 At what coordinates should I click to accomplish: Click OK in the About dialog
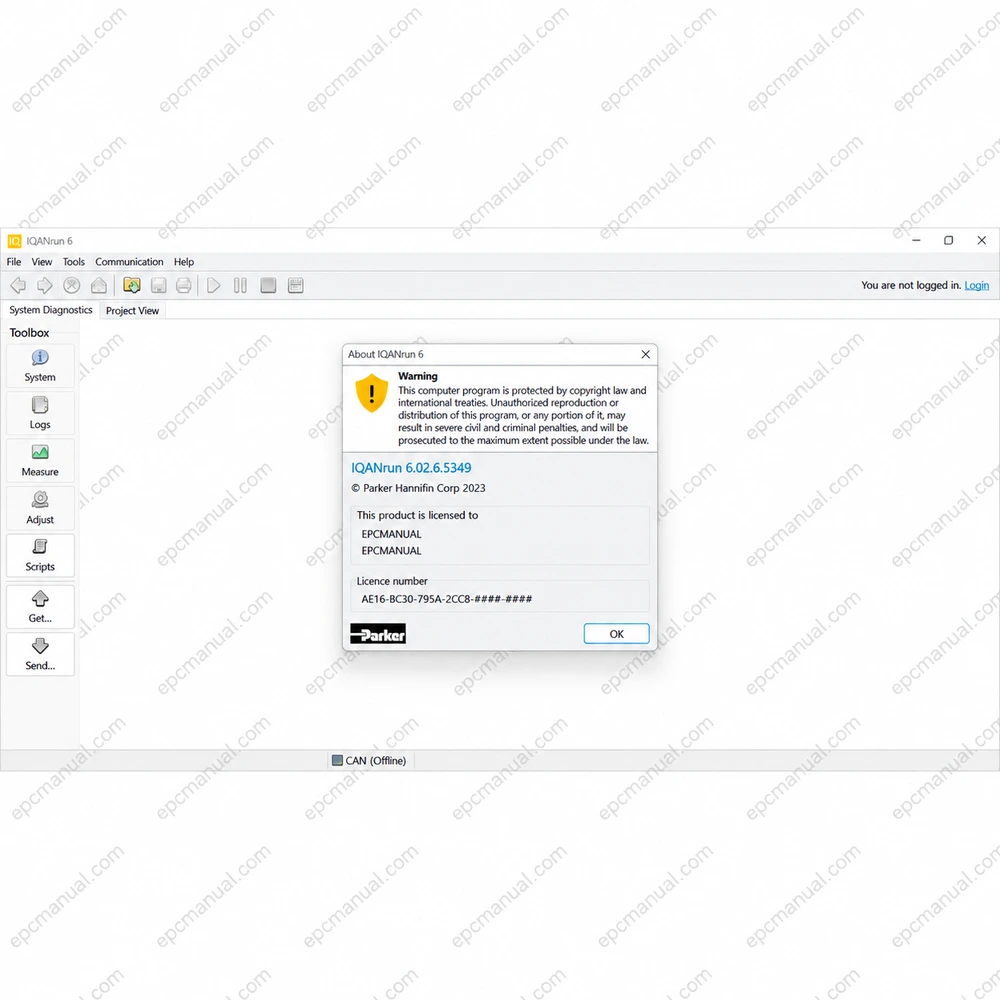click(x=617, y=634)
